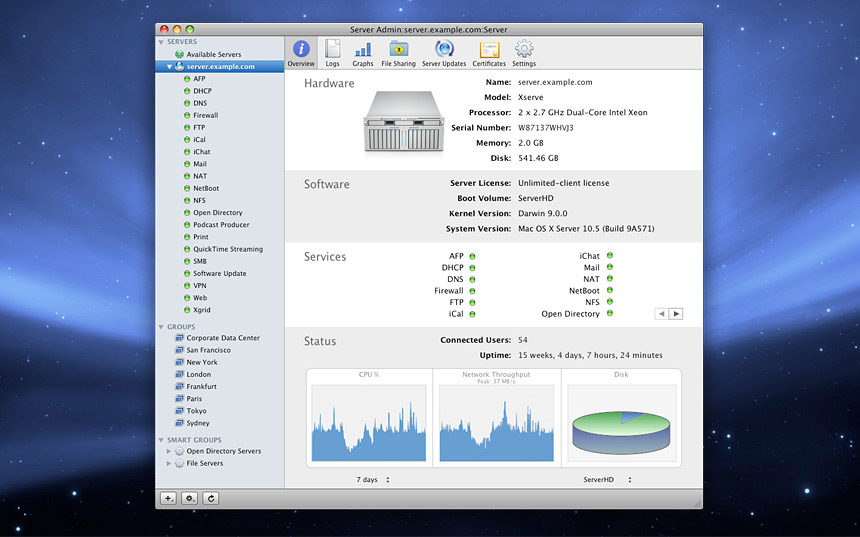Viewport: 860px width, 537px height.
Task: Select the Web service in sidebar
Action: pyautogui.click(x=200, y=298)
